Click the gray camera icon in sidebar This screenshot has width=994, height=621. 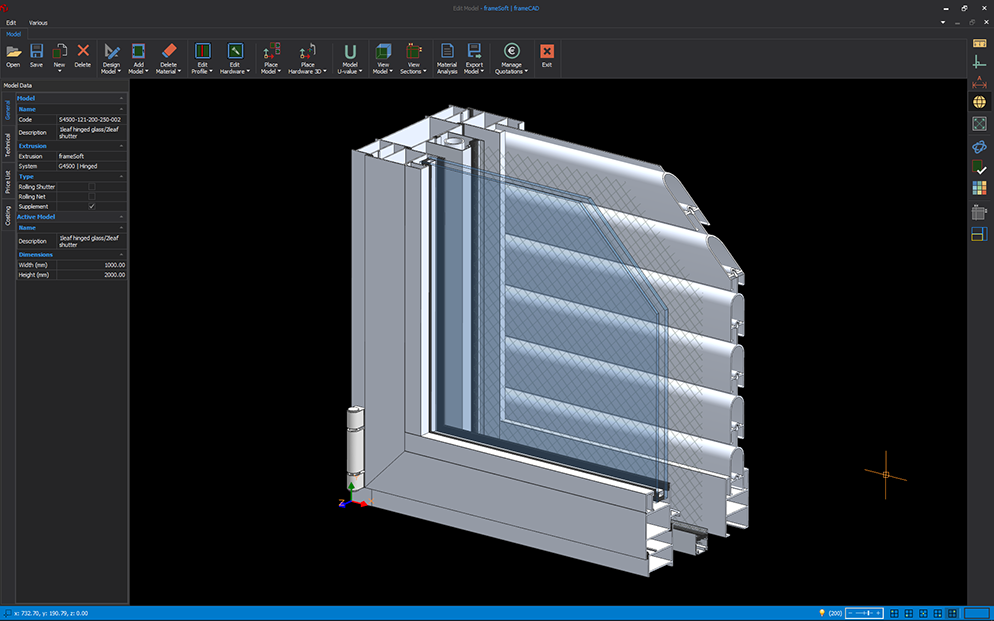pyautogui.click(x=979, y=212)
